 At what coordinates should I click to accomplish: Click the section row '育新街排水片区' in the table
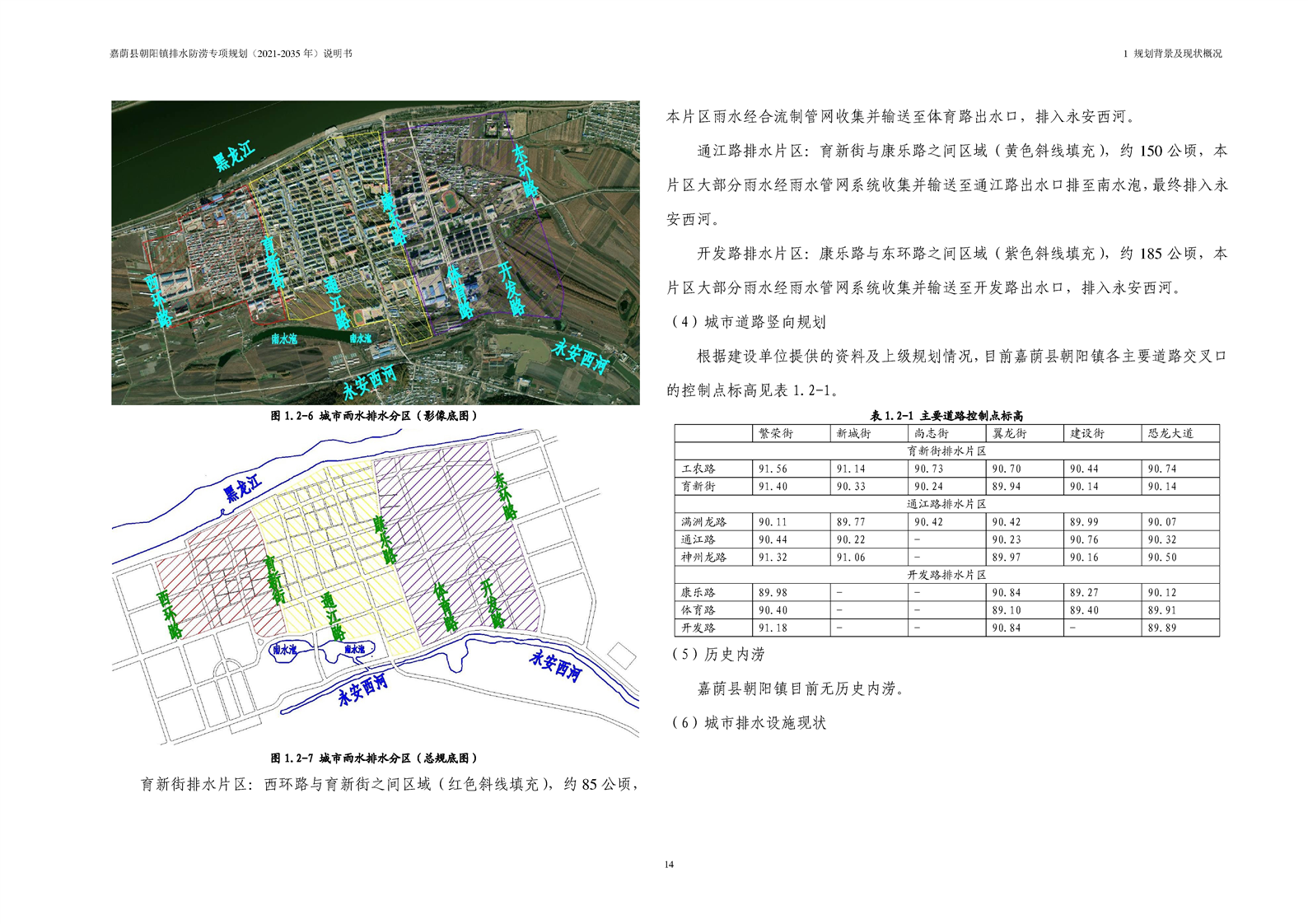(946, 451)
